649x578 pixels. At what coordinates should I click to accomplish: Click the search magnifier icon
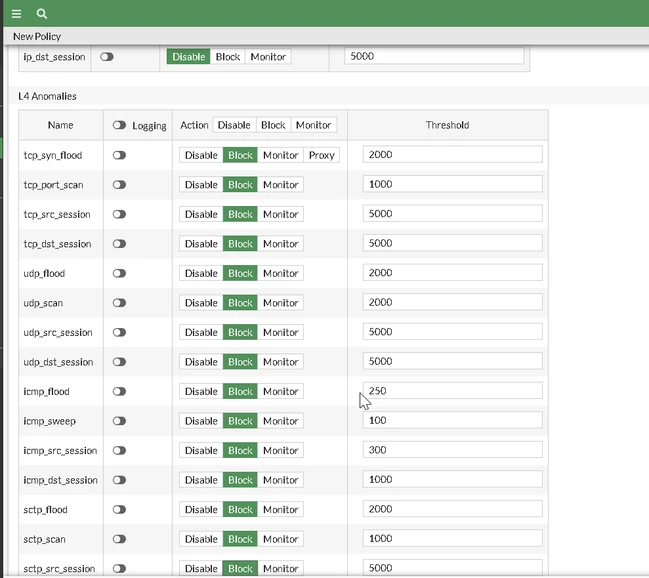[x=41, y=14]
